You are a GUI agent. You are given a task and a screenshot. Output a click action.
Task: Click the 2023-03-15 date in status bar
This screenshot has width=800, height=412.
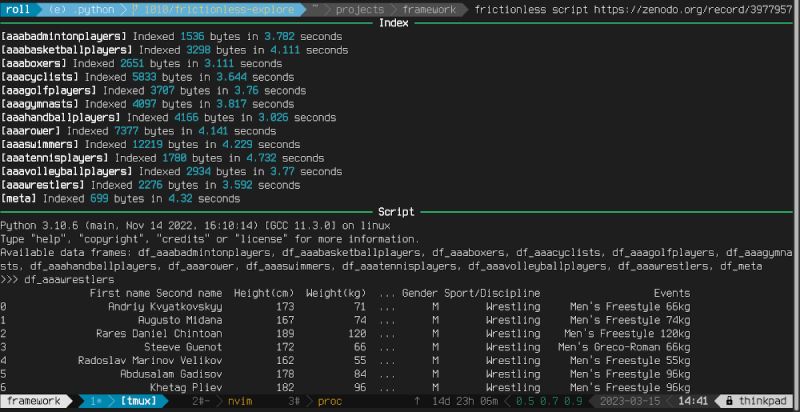point(630,401)
